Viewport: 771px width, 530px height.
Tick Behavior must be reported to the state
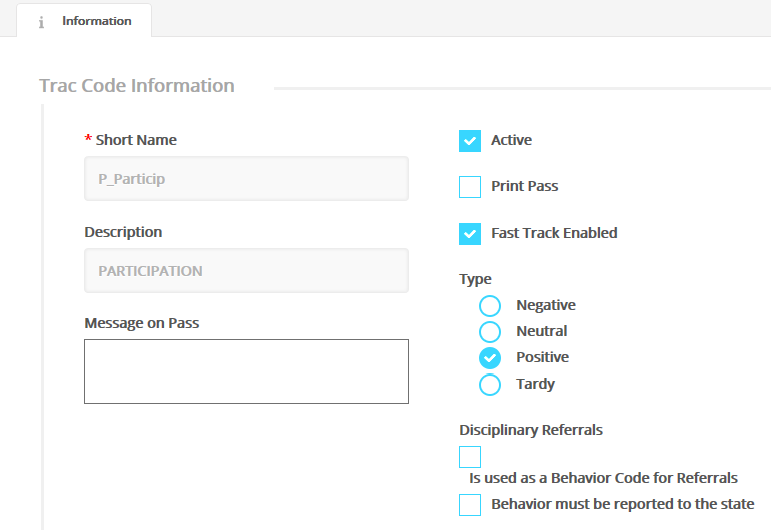pos(470,505)
